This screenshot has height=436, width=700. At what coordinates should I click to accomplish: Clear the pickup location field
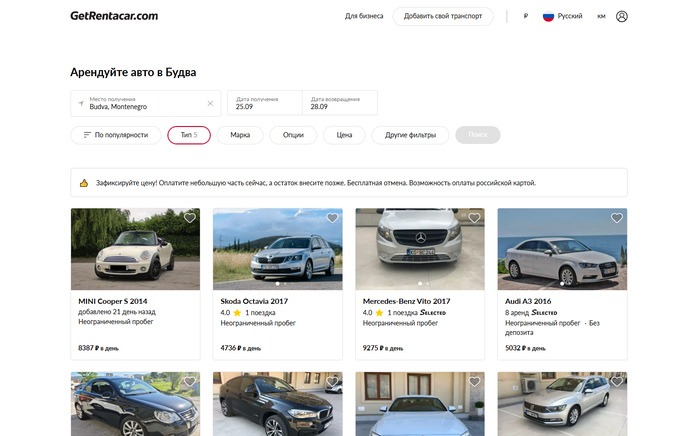click(210, 103)
